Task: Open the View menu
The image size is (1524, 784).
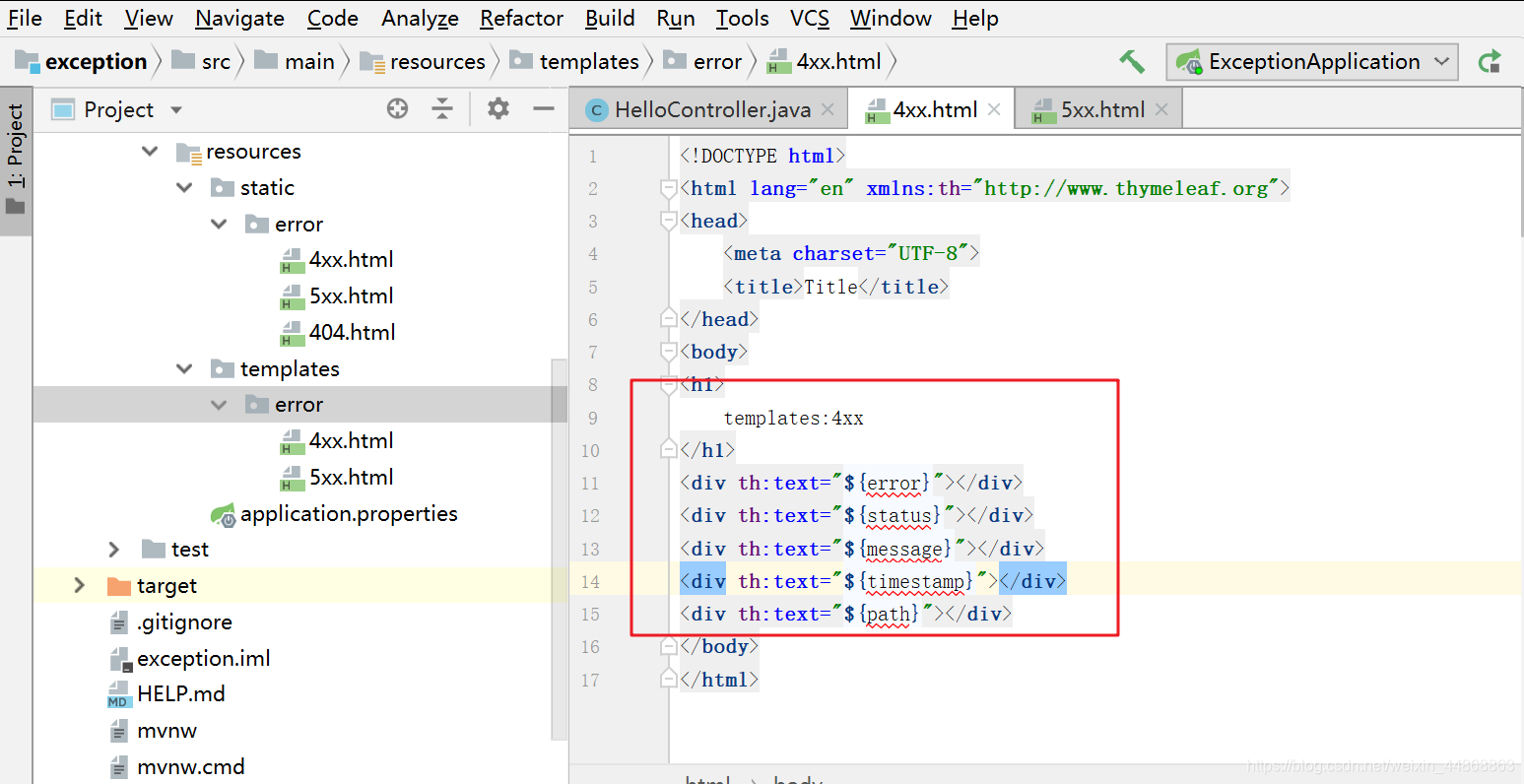Action: click(x=149, y=18)
